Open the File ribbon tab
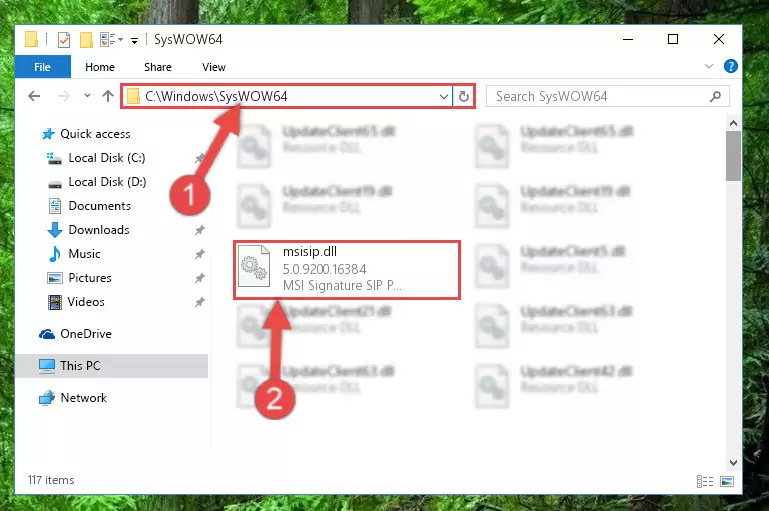The width and height of the screenshot is (769, 511). 42,67
